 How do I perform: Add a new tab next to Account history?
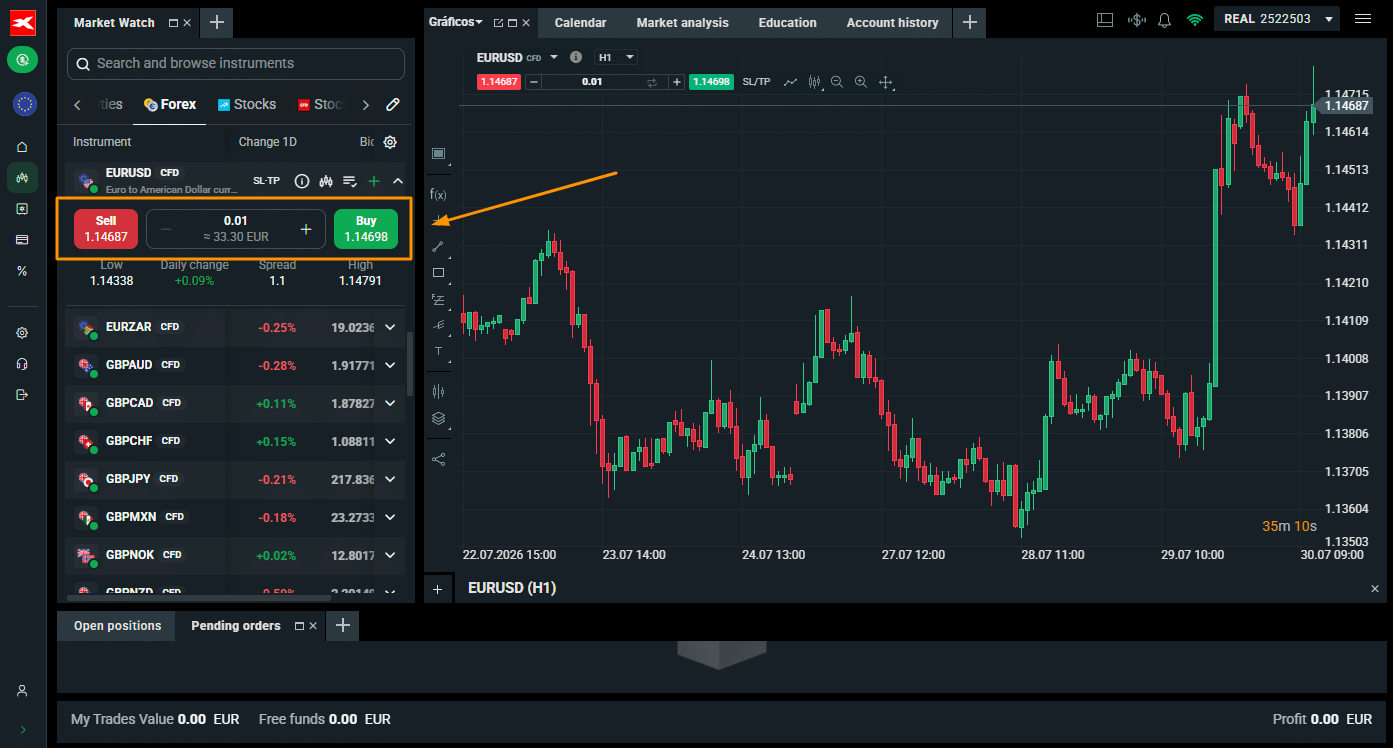click(x=969, y=22)
